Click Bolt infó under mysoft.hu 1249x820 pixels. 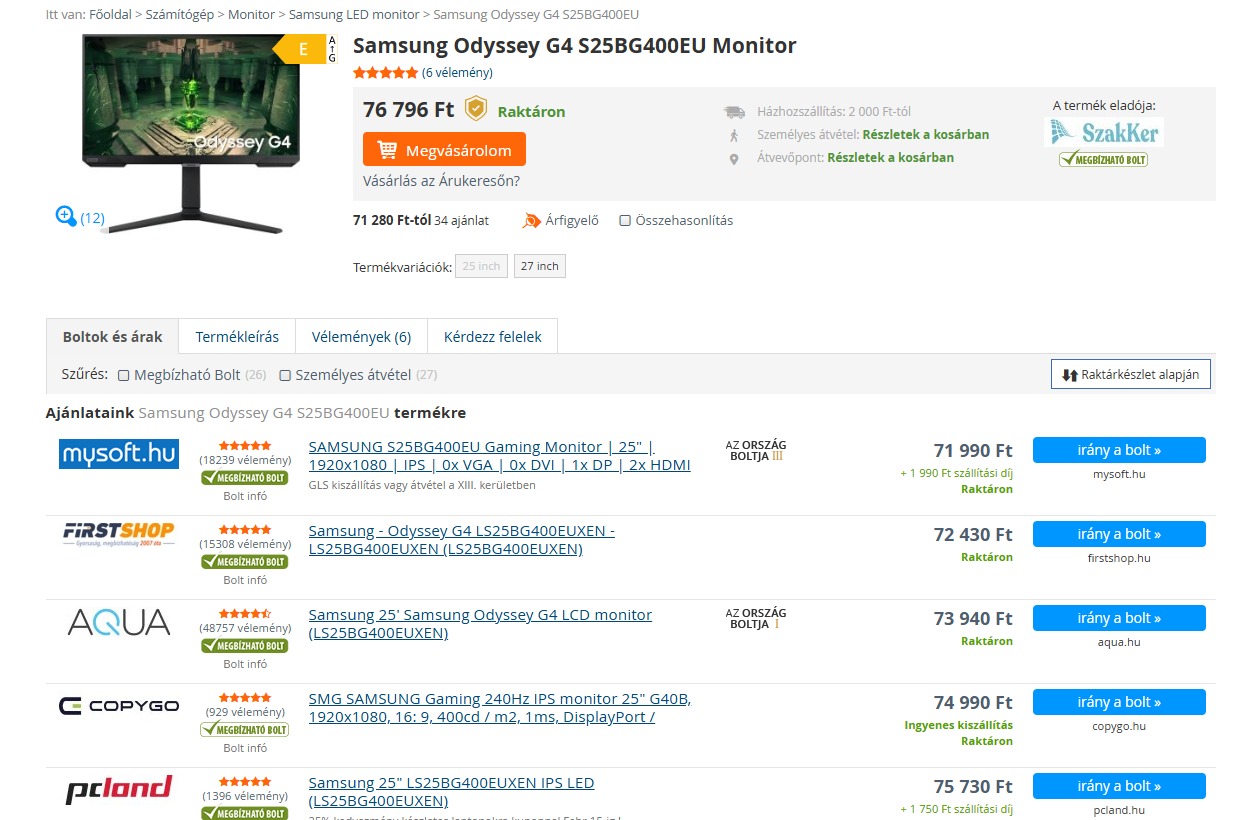[245, 496]
